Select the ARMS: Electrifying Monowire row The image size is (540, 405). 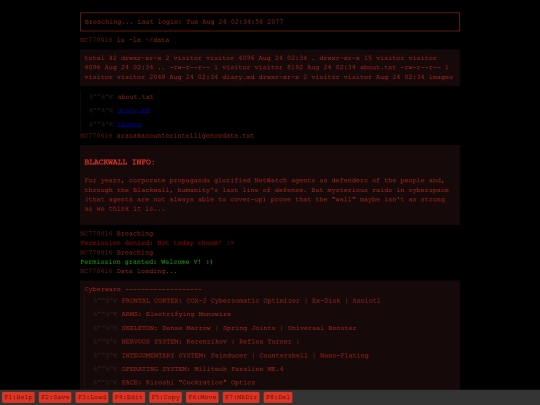[x=176, y=314]
